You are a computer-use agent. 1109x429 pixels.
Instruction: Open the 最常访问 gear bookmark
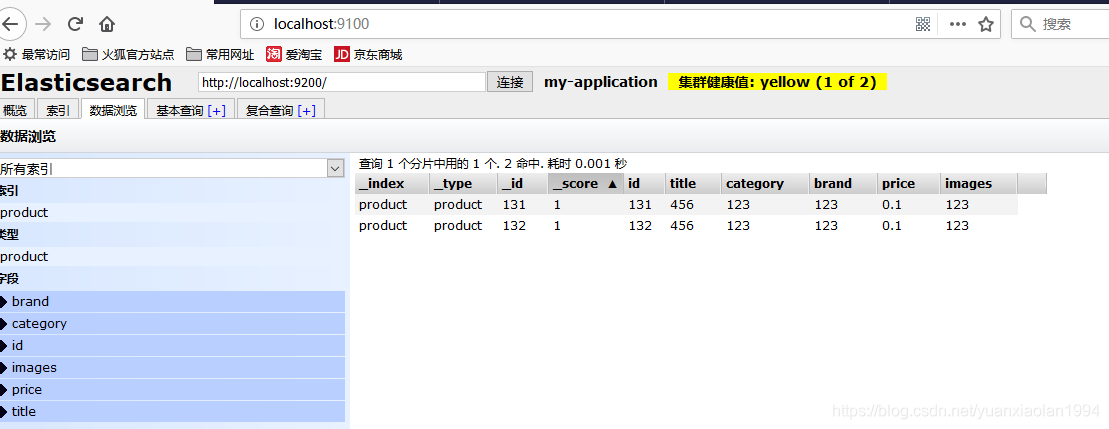[37, 54]
